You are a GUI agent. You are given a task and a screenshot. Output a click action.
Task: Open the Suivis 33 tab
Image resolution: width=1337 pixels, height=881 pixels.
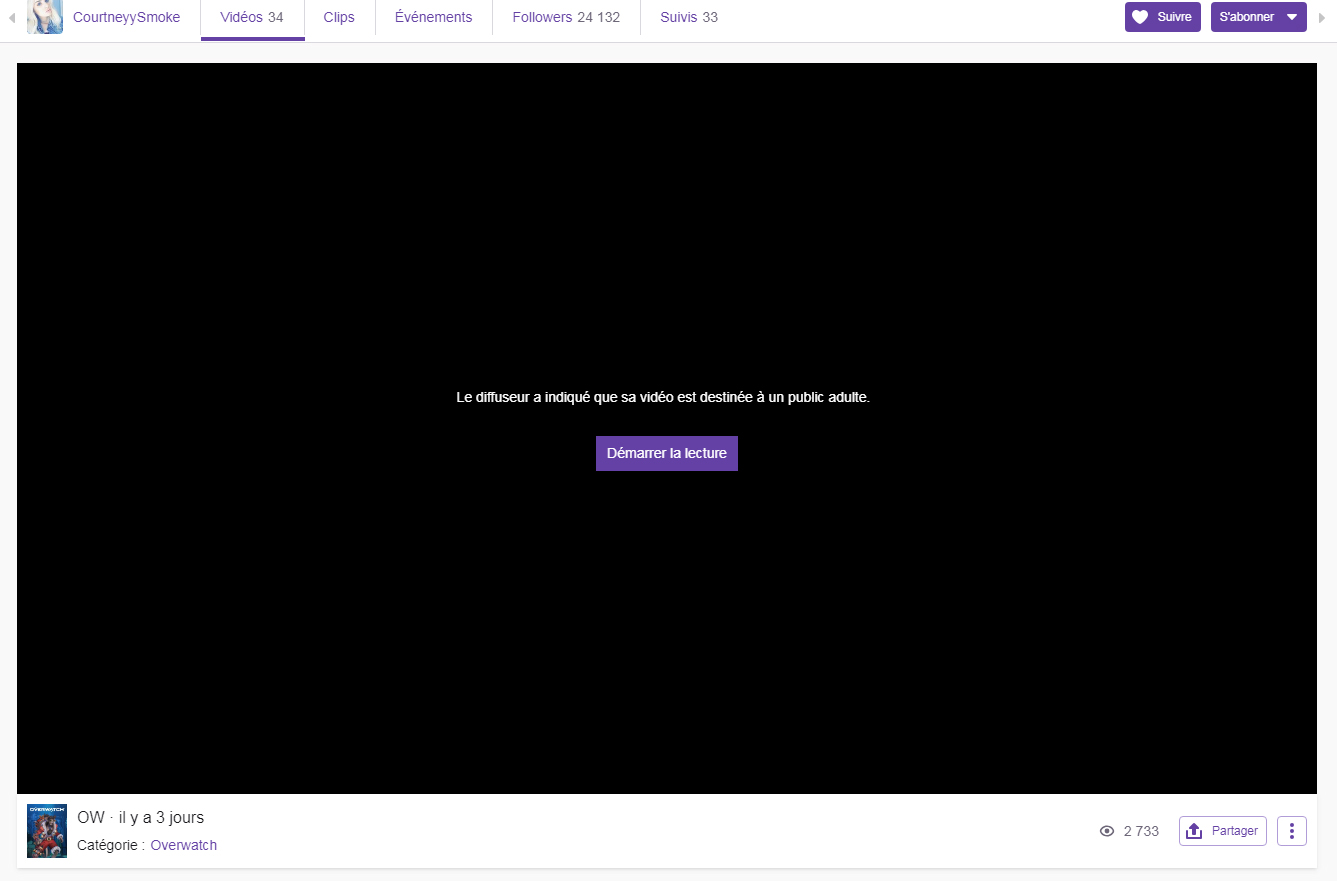(689, 17)
